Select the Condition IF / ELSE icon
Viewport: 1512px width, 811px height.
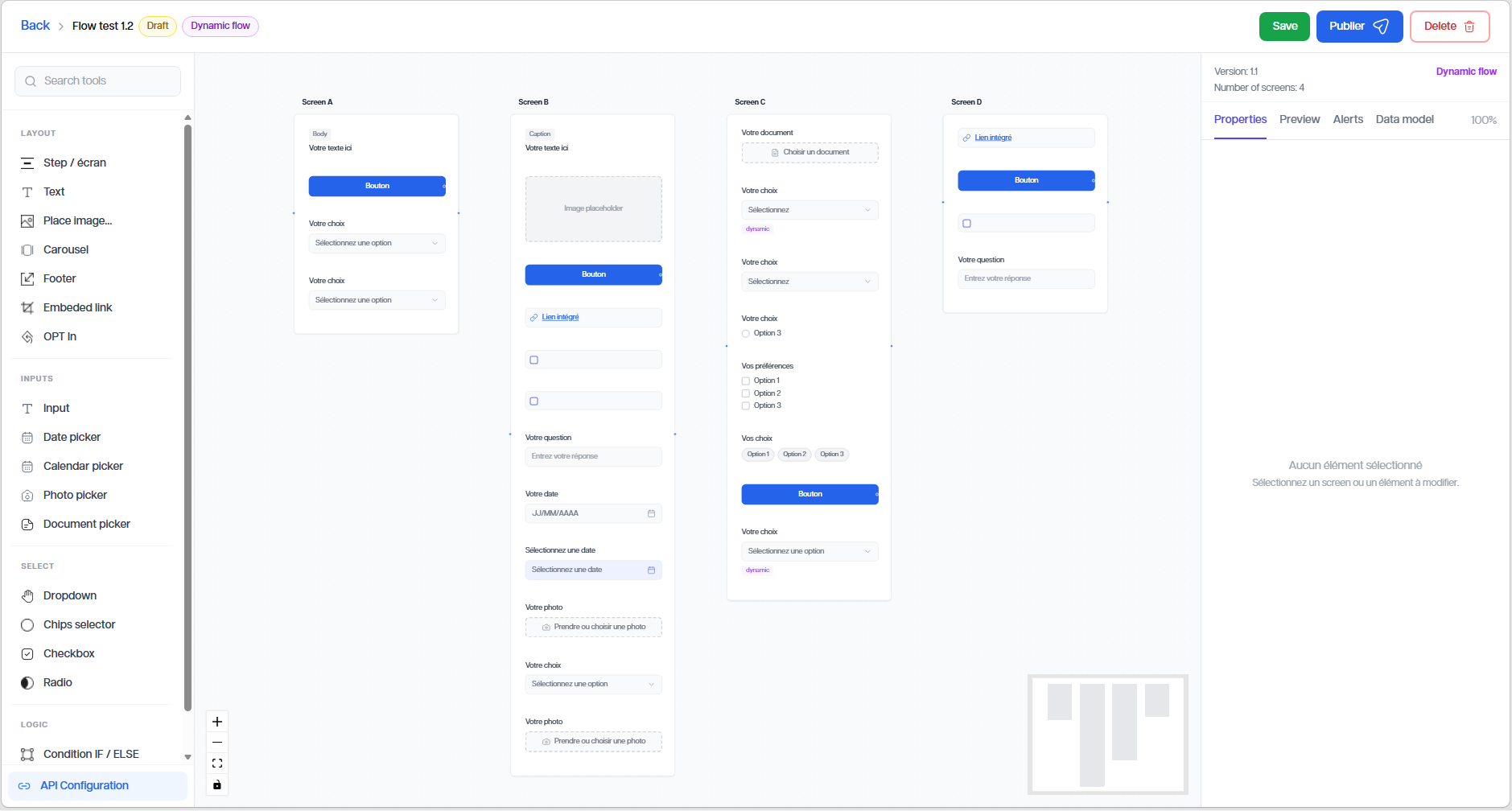27,755
